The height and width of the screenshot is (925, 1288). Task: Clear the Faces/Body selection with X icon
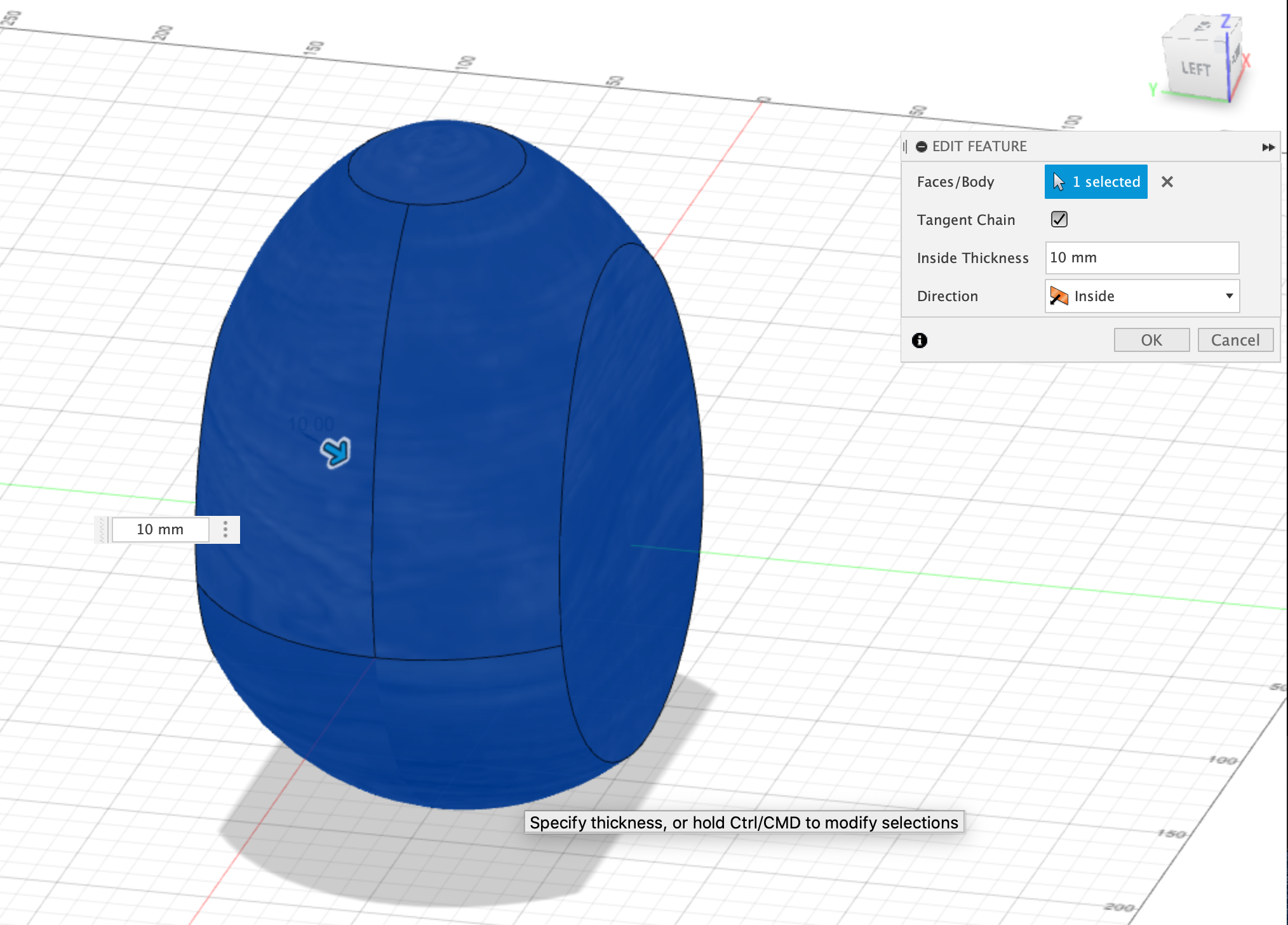click(1167, 182)
